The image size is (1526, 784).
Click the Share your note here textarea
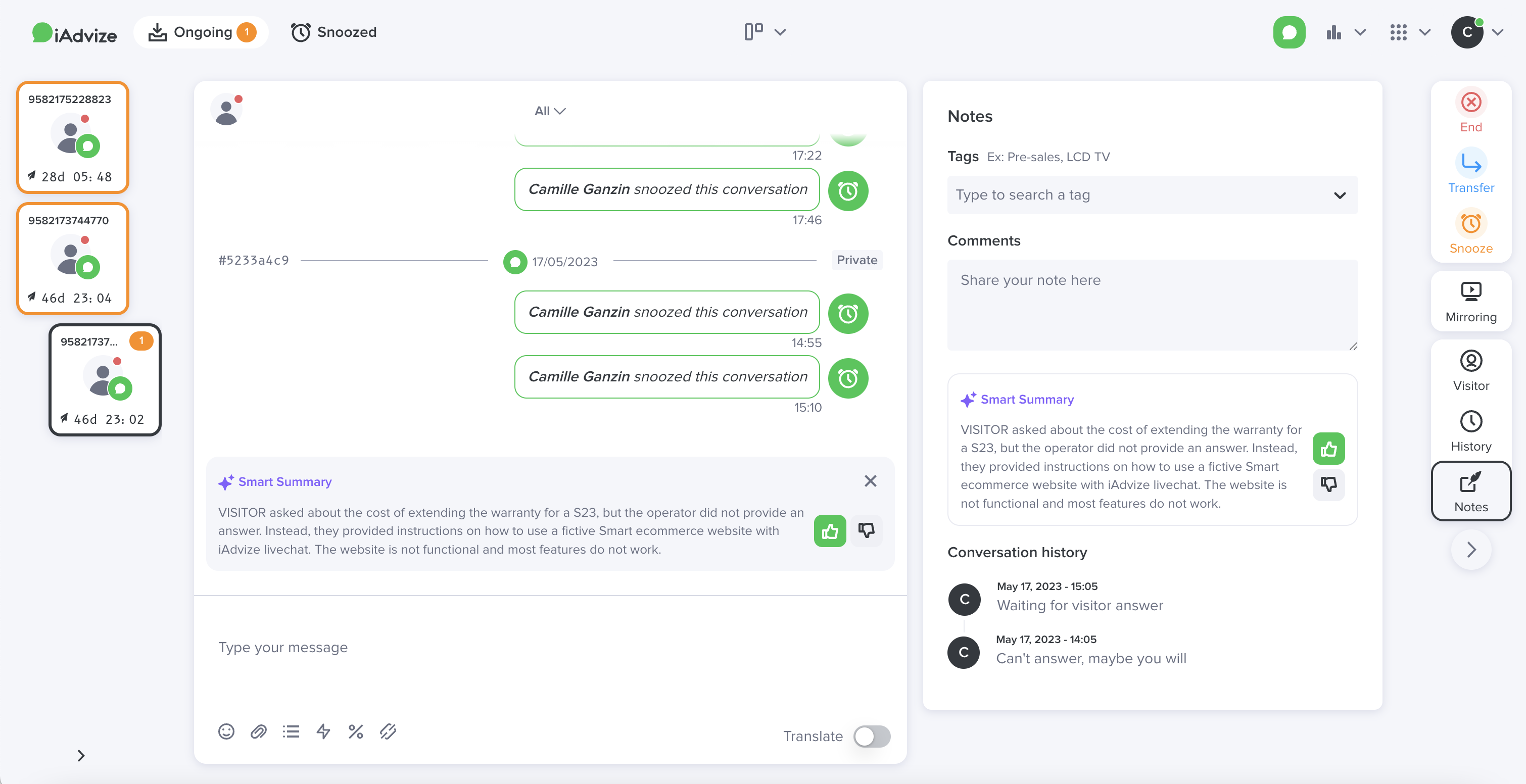tap(1152, 305)
